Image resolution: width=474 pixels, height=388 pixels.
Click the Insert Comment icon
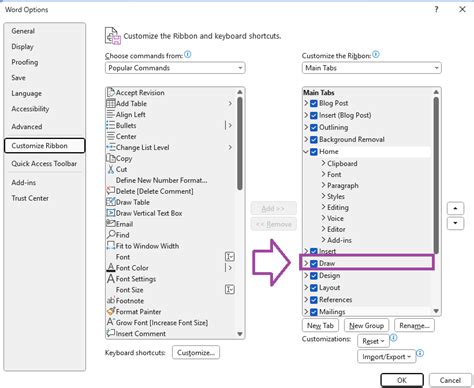[111, 333]
